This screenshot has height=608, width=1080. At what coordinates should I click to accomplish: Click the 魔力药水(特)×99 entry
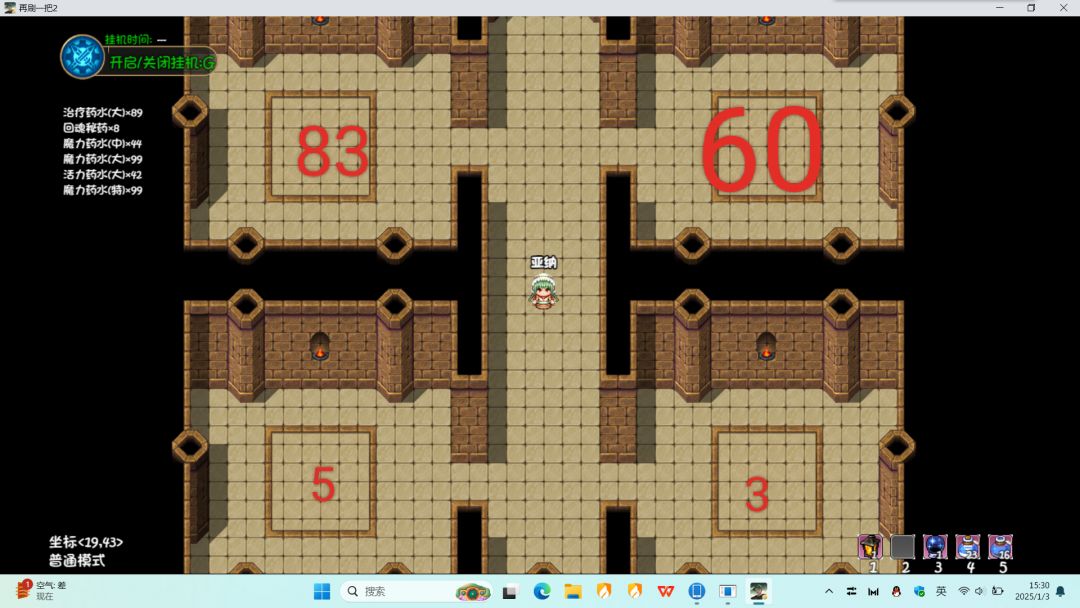pos(103,190)
